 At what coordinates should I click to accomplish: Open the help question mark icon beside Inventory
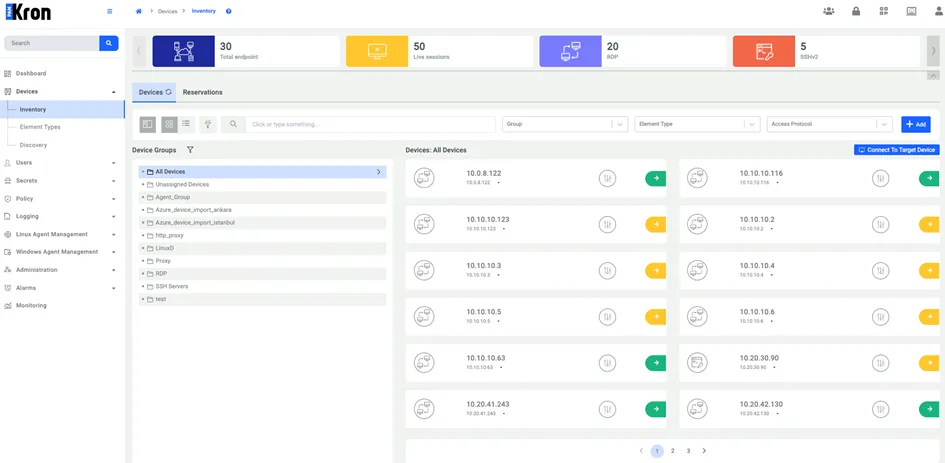click(228, 11)
